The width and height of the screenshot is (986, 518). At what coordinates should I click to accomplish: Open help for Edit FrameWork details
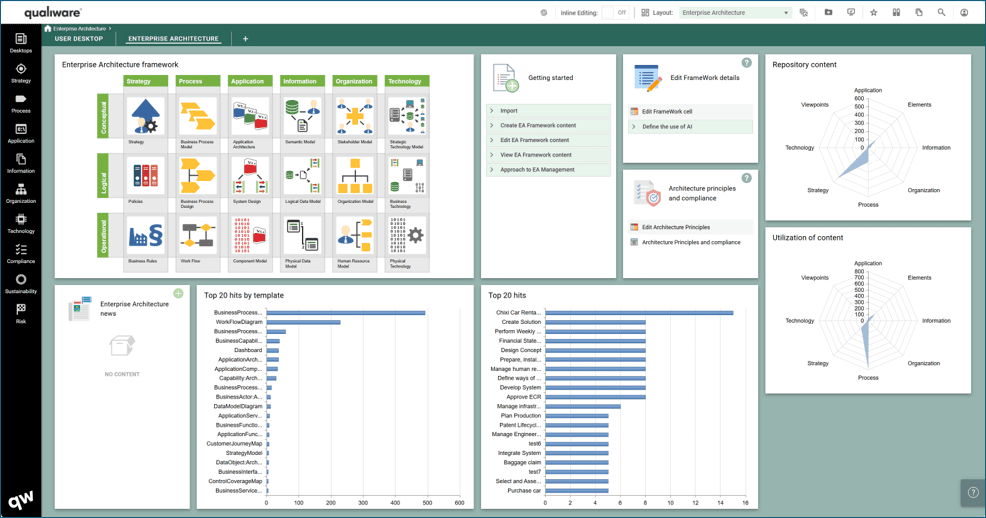pyautogui.click(x=746, y=63)
